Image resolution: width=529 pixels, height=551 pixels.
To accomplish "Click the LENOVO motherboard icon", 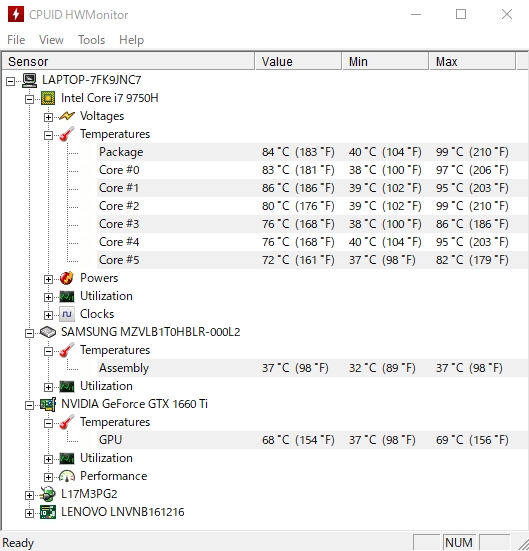I will pos(48,512).
